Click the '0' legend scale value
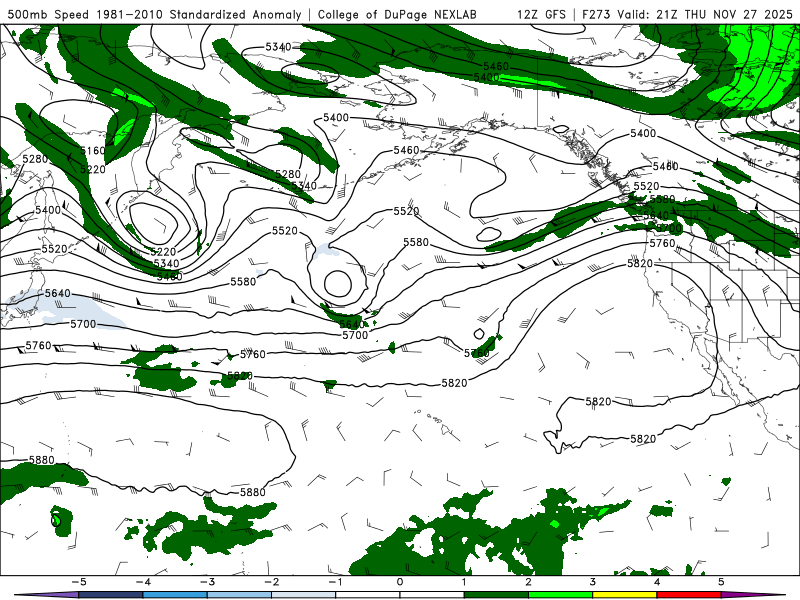This screenshot has height=600, width=800. click(400, 582)
